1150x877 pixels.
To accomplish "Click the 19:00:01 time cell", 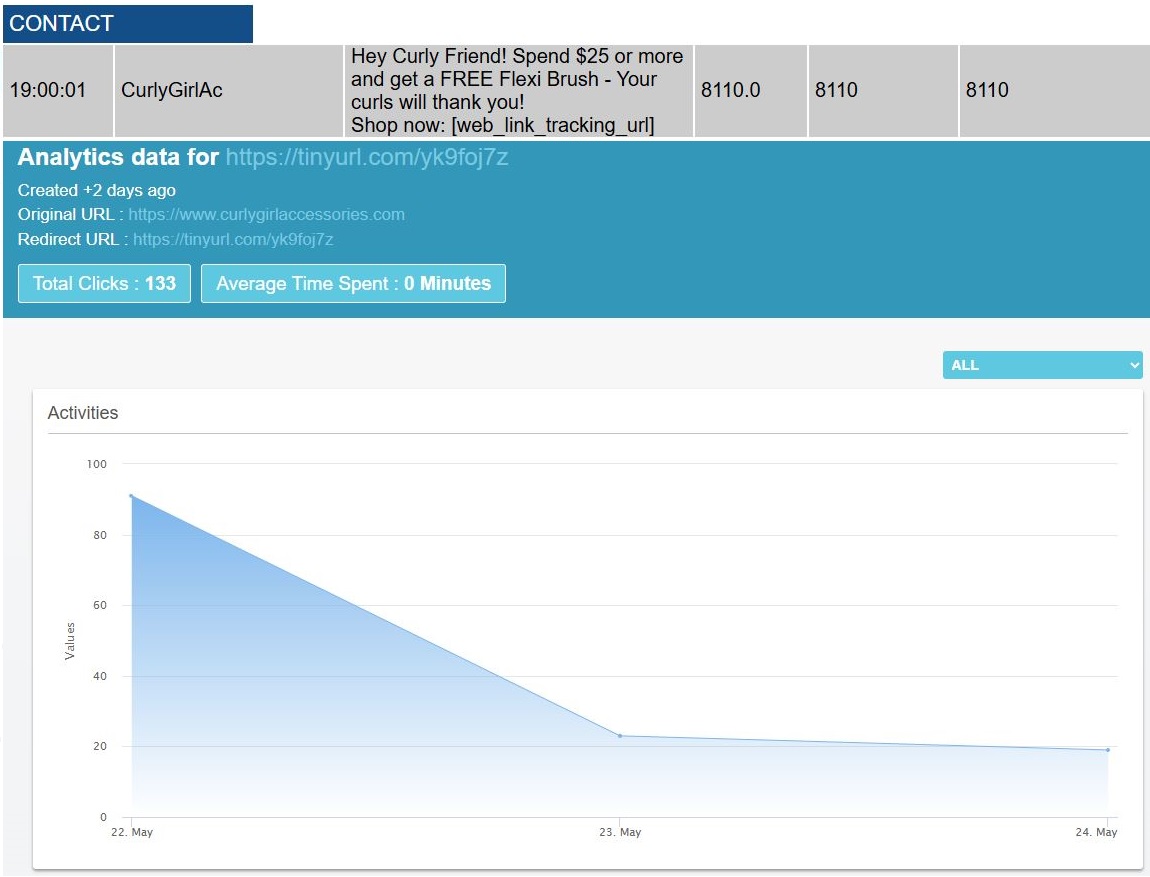I will coord(58,90).
